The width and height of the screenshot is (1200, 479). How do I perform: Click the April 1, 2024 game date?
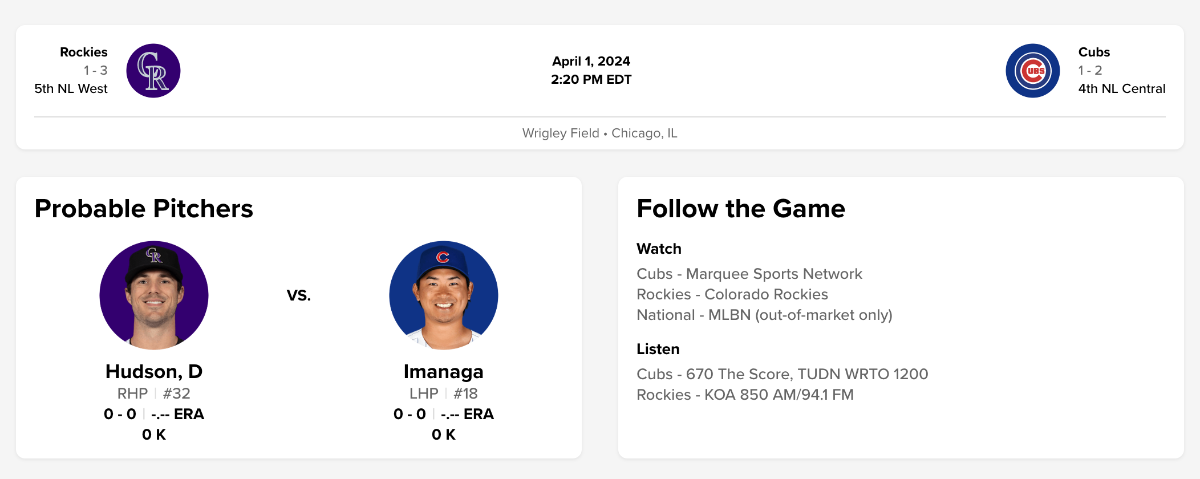591,61
